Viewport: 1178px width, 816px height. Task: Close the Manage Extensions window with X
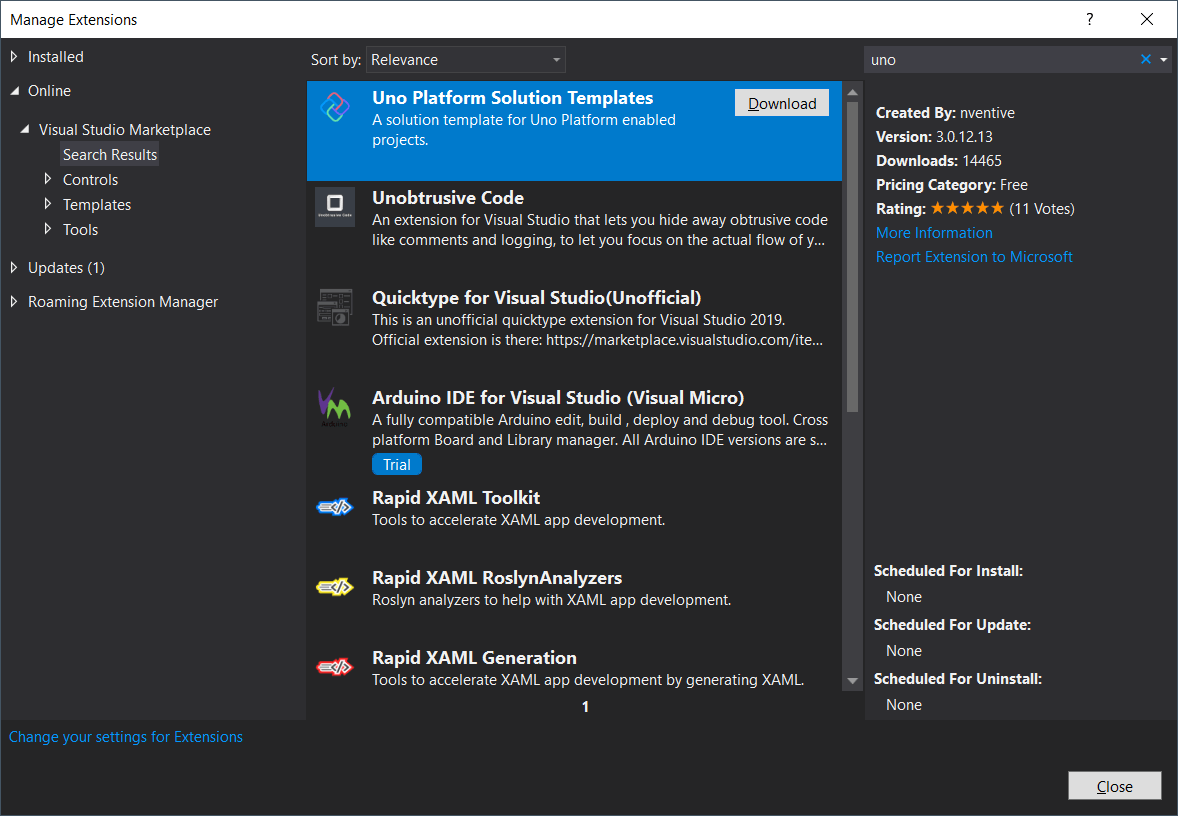point(1146,20)
